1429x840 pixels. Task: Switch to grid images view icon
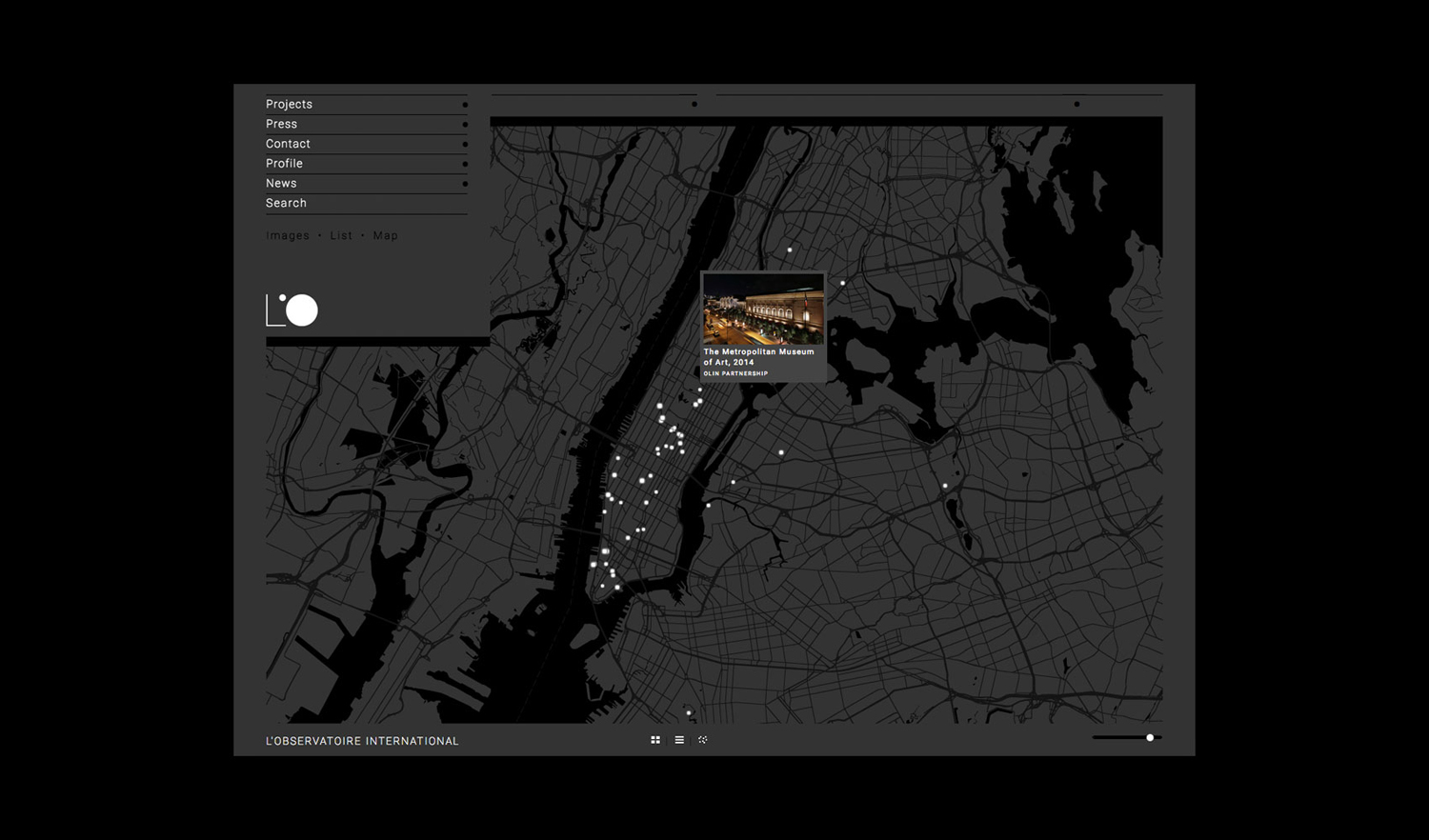(655, 740)
